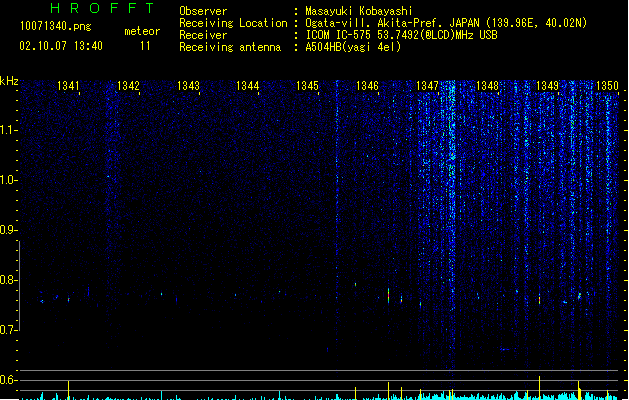Screen dimensions: 629x400
Task: Click the Observer label
Action: click(203, 11)
